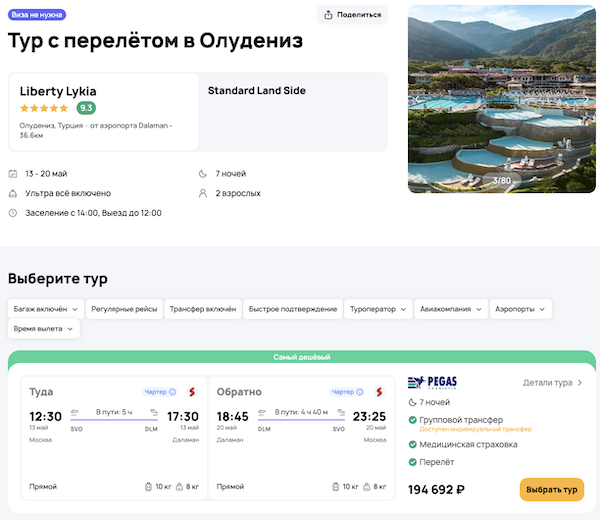The width and height of the screenshot is (600, 520).
Task: Open the Туроператор dropdown
Action: point(378,309)
